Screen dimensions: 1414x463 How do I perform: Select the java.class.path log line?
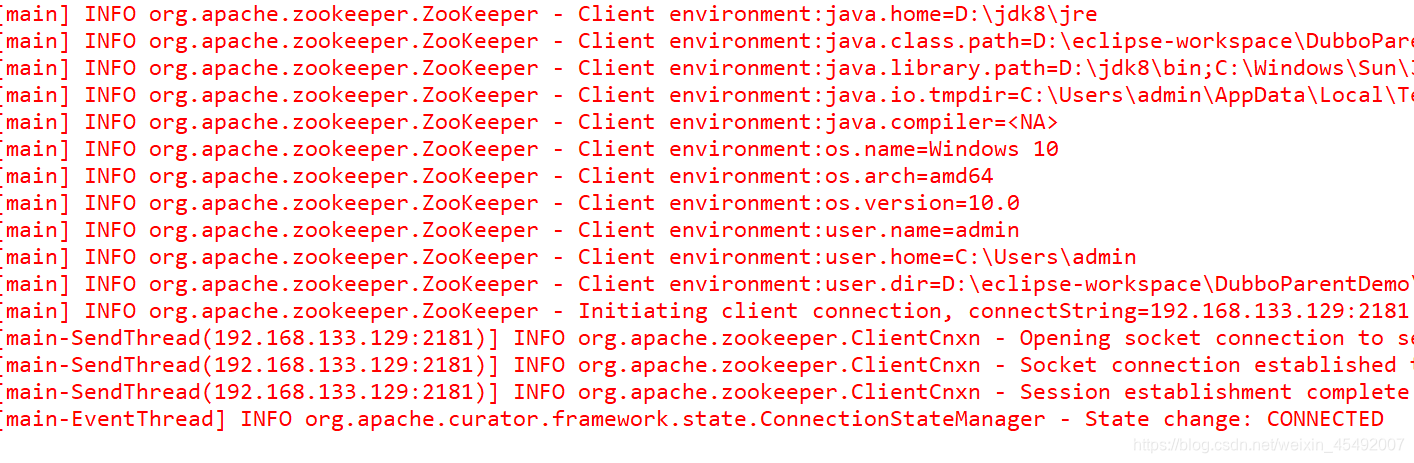708,41
